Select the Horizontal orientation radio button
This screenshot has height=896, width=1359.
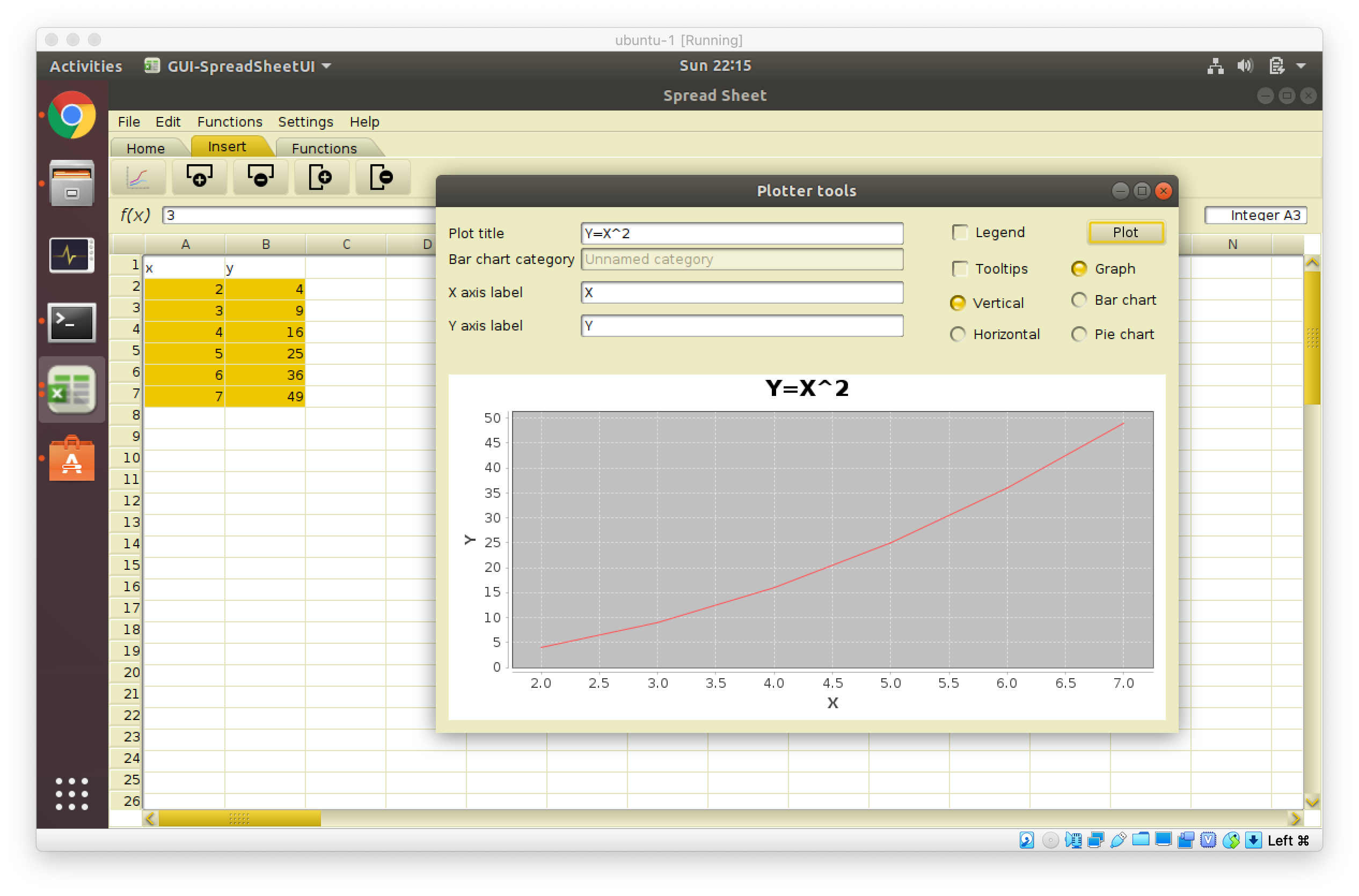pos(958,334)
